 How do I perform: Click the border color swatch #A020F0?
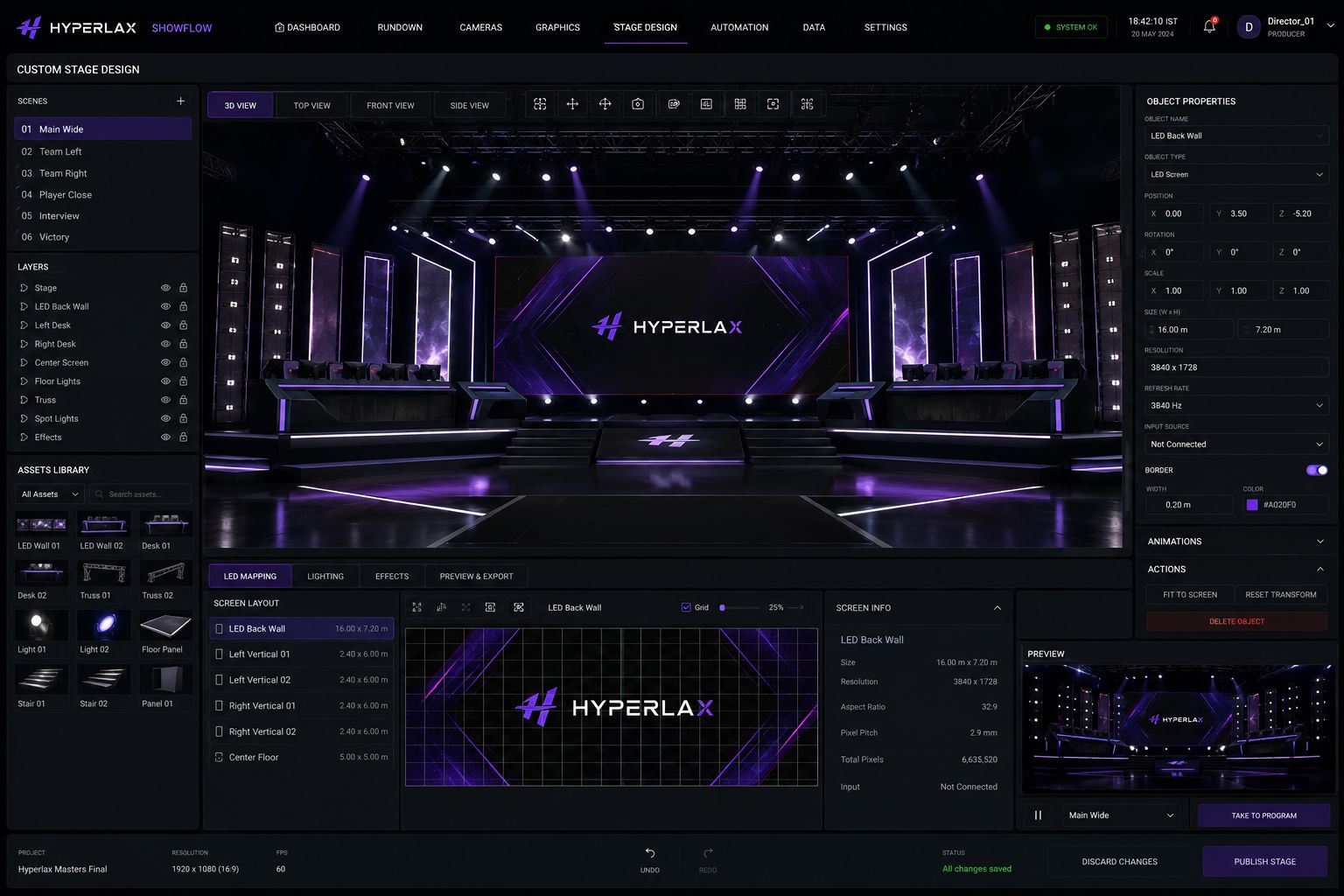pos(1252,505)
